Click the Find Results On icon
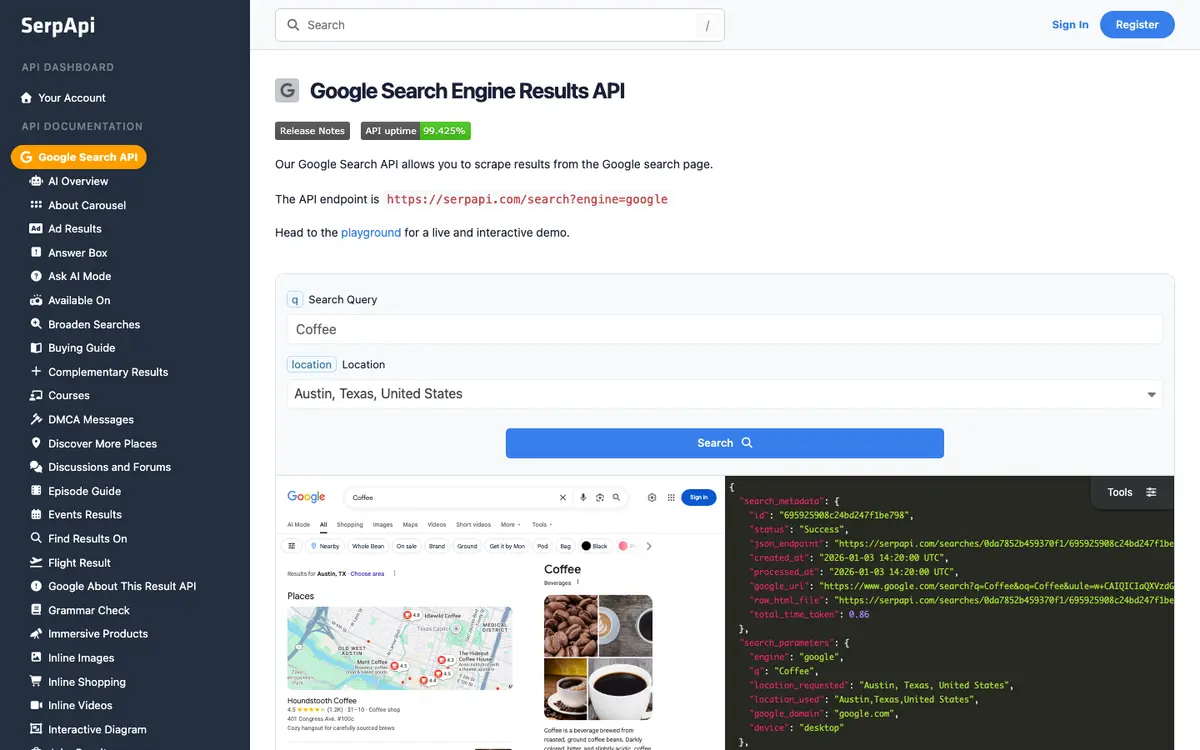This screenshot has width=1200, height=750. pyautogui.click(x=36, y=538)
